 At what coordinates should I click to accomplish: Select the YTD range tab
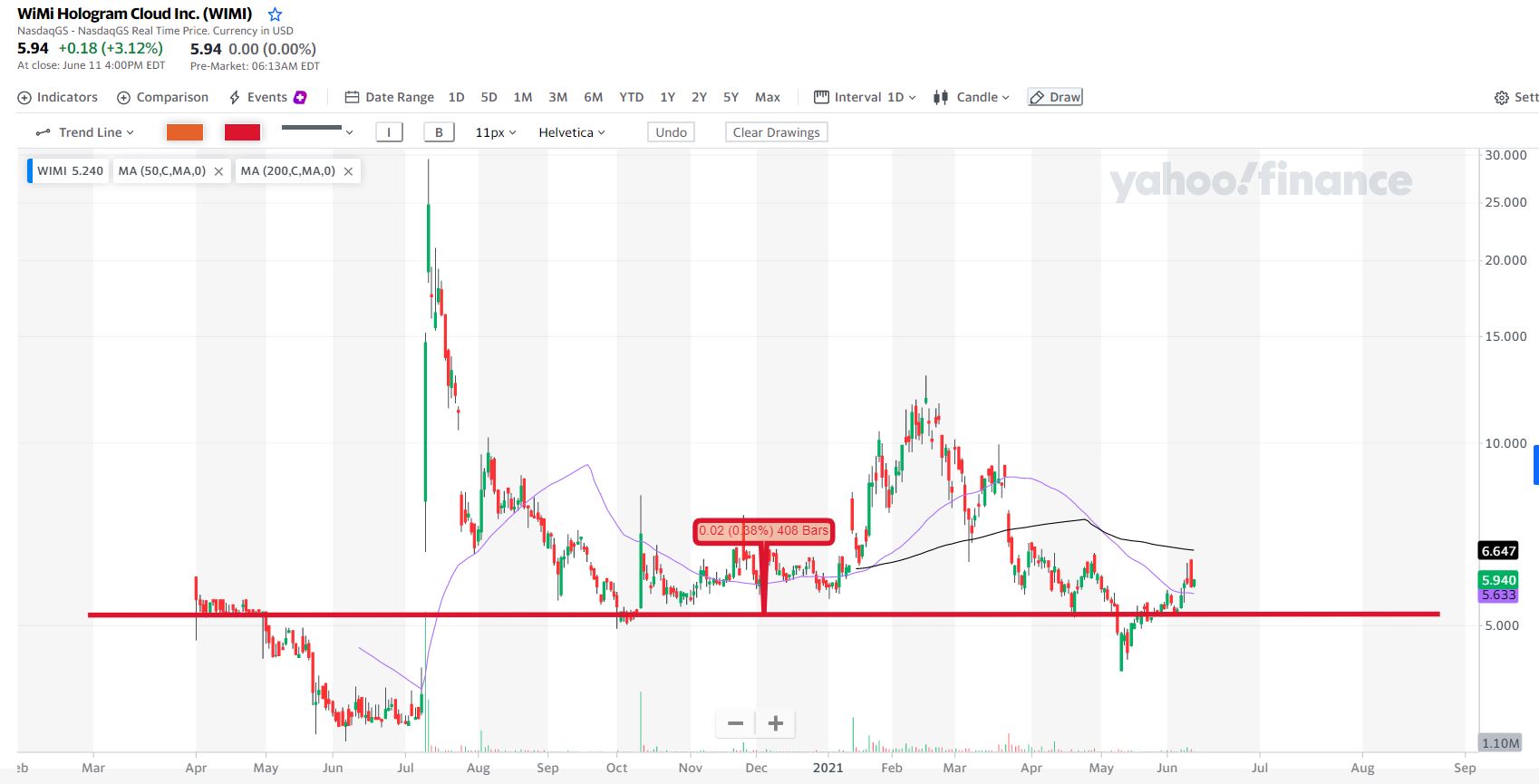tap(632, 97)
